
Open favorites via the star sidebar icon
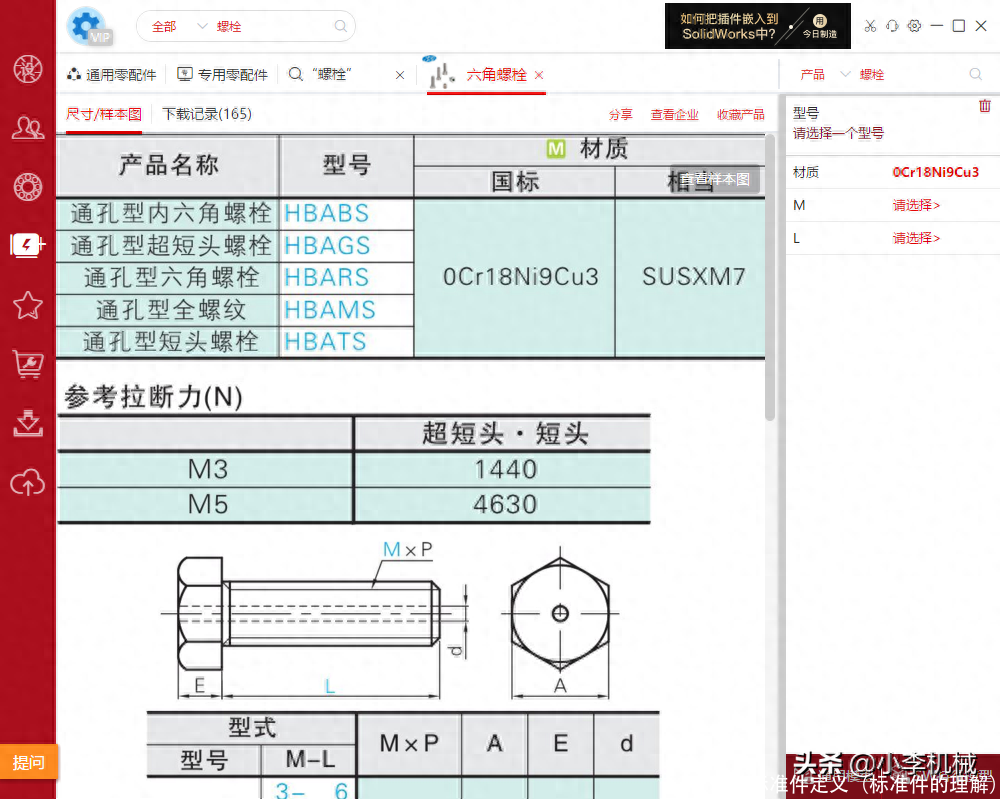coord(27,305)
